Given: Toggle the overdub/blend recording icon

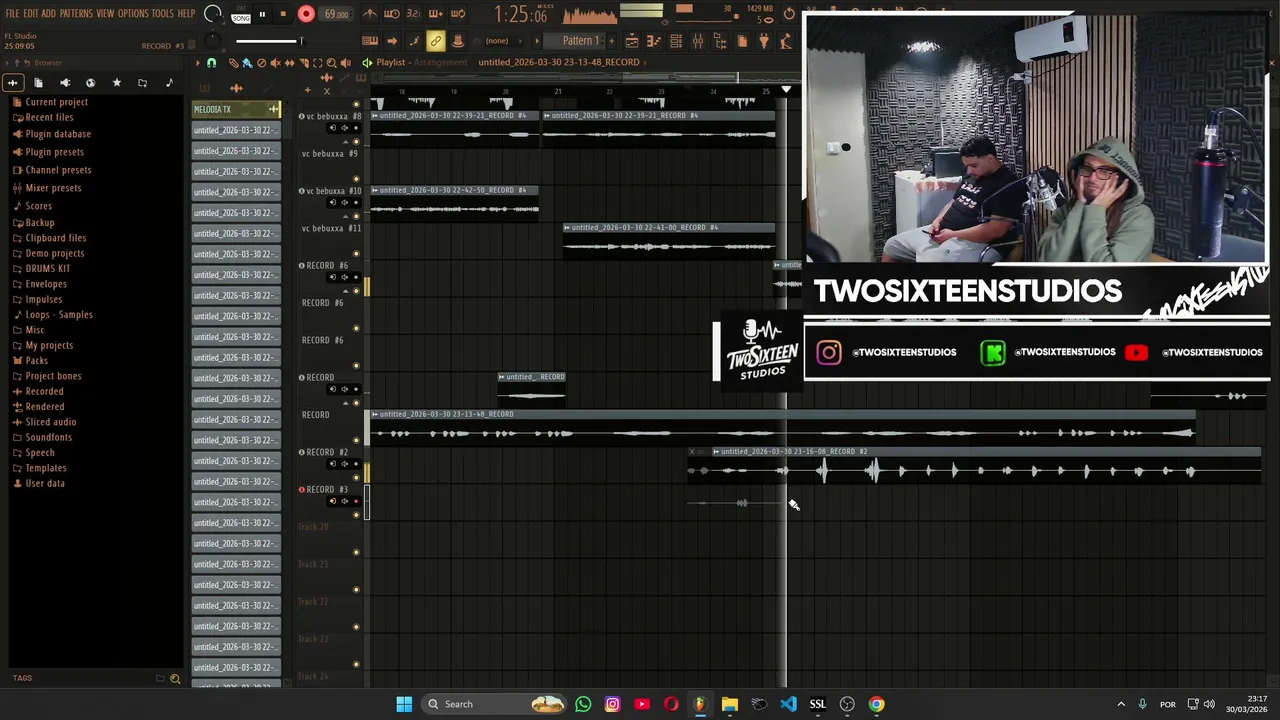Looking at the screenshot, I should click(436, 14).
